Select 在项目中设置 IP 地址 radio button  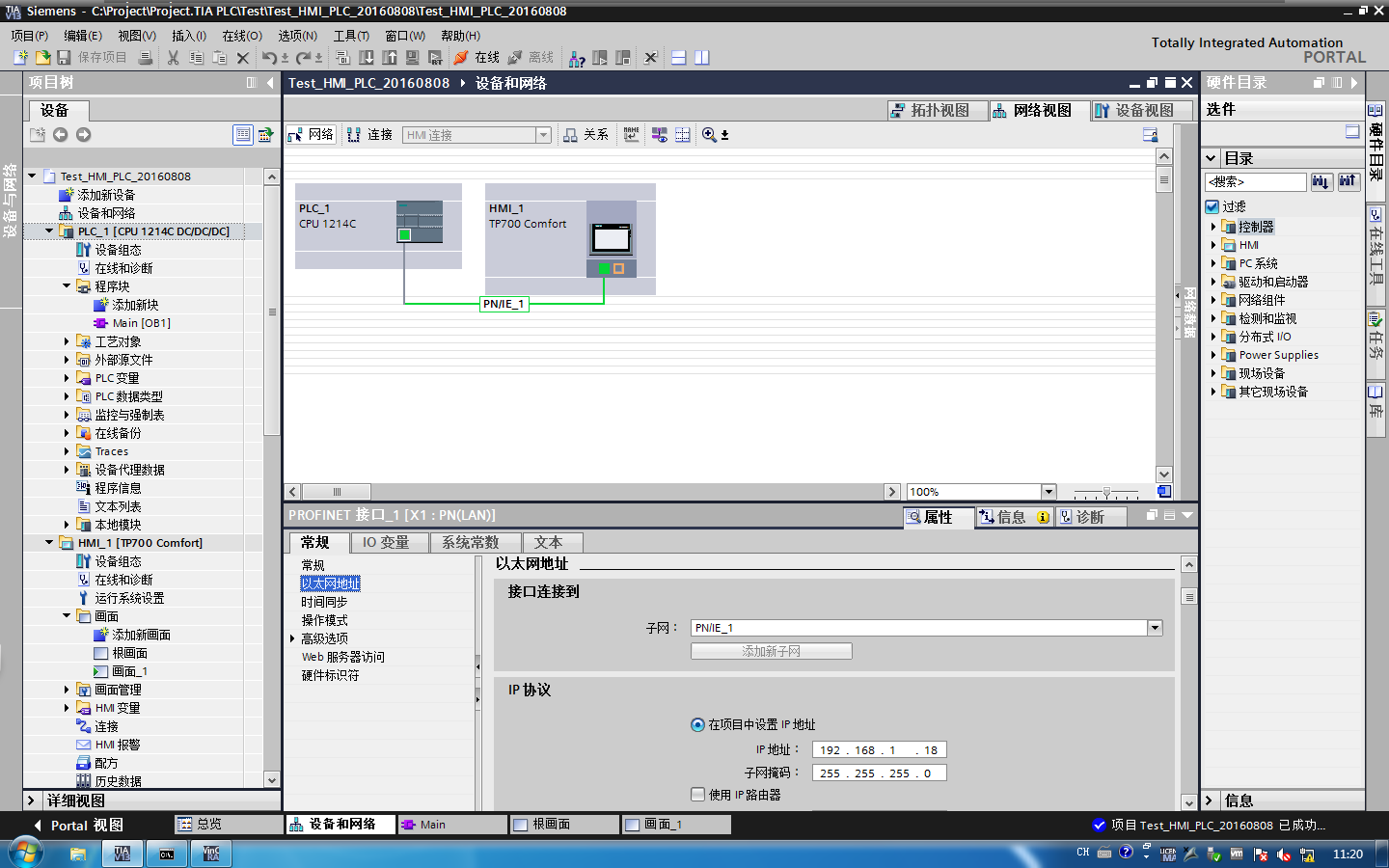pyautogui.click(x=697, y=724)
